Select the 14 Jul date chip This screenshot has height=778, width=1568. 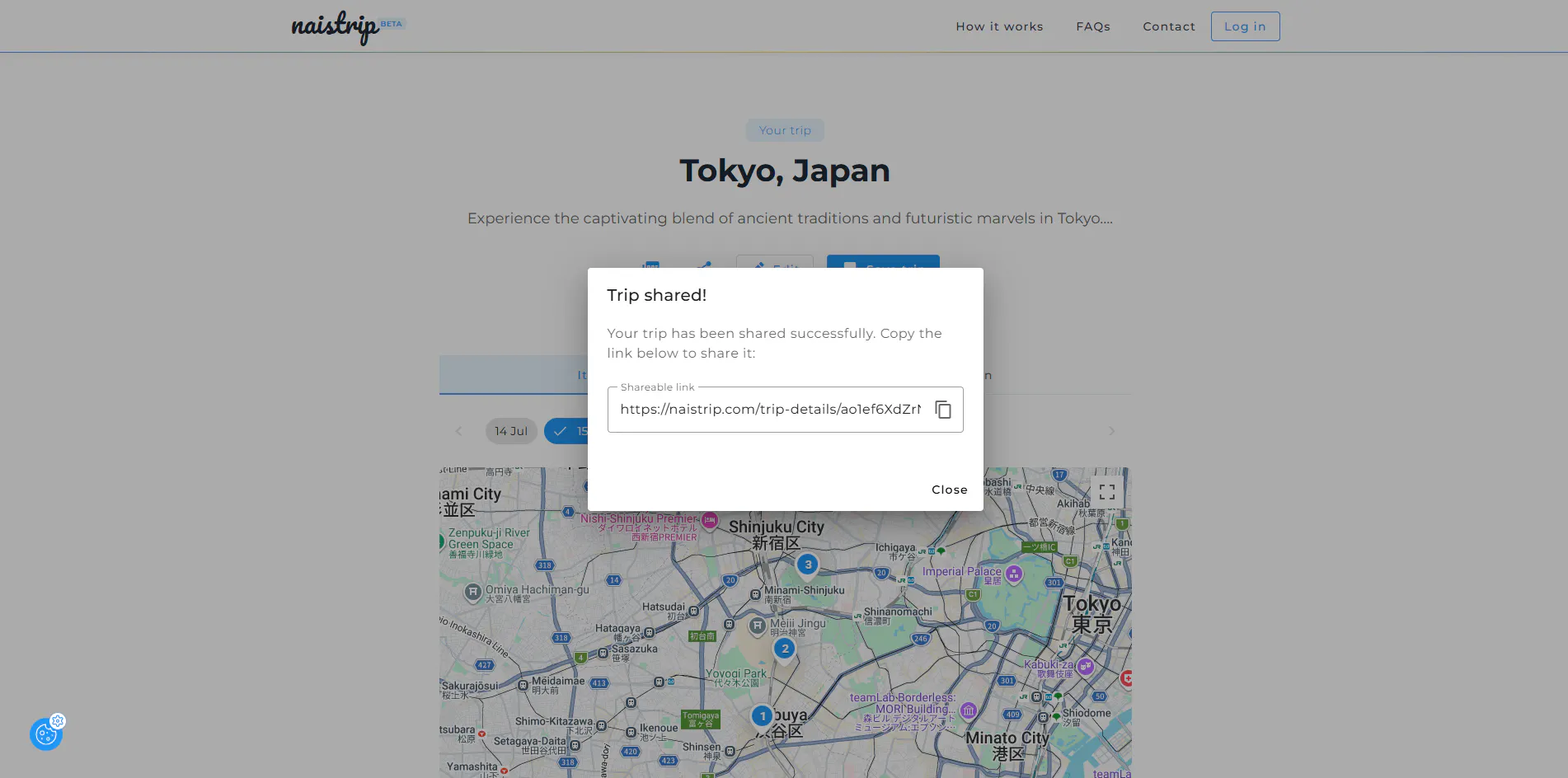511,431
